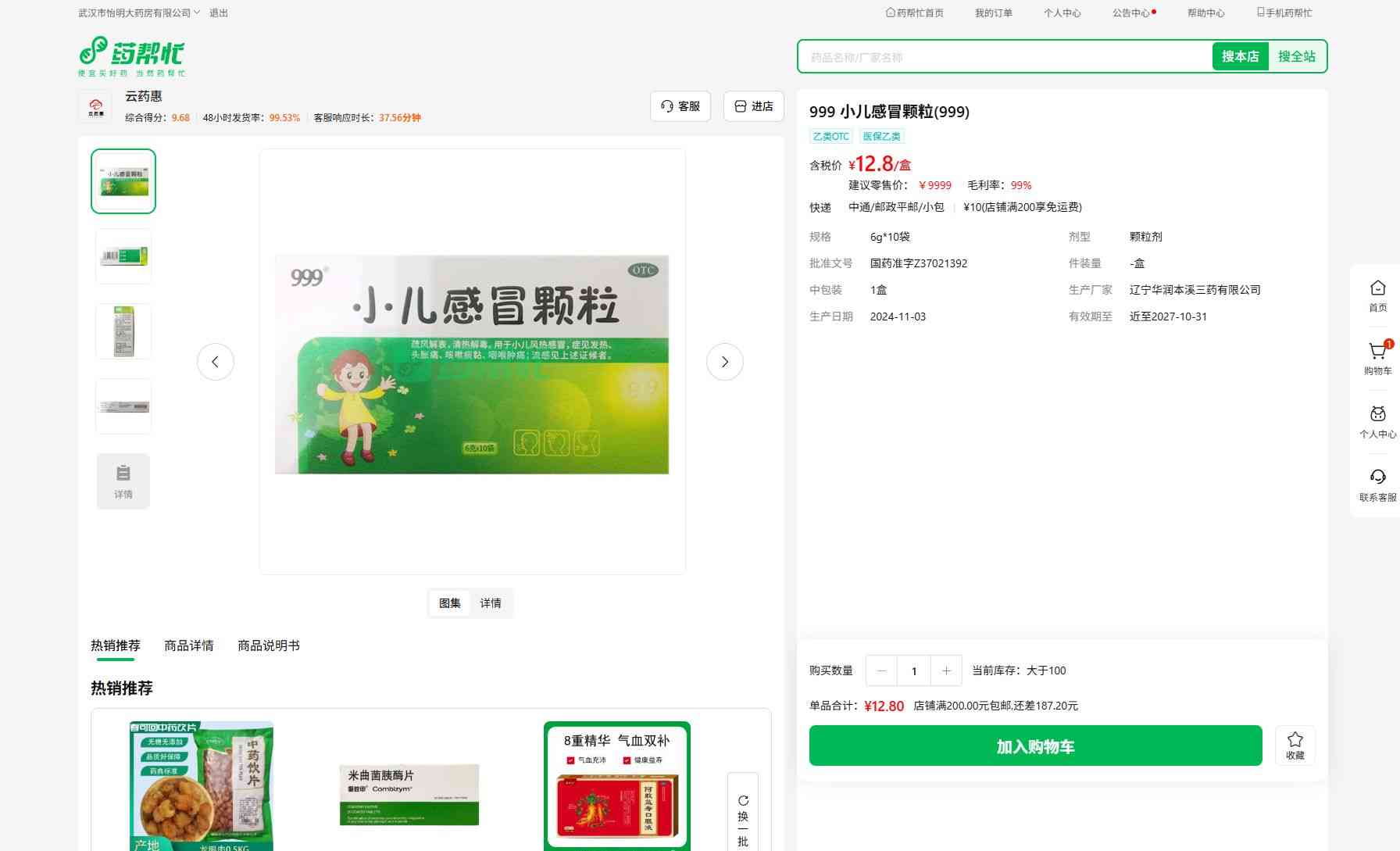1400x851 pixels.
Task: Focus the drug name search field
Action: (1004, 57)
